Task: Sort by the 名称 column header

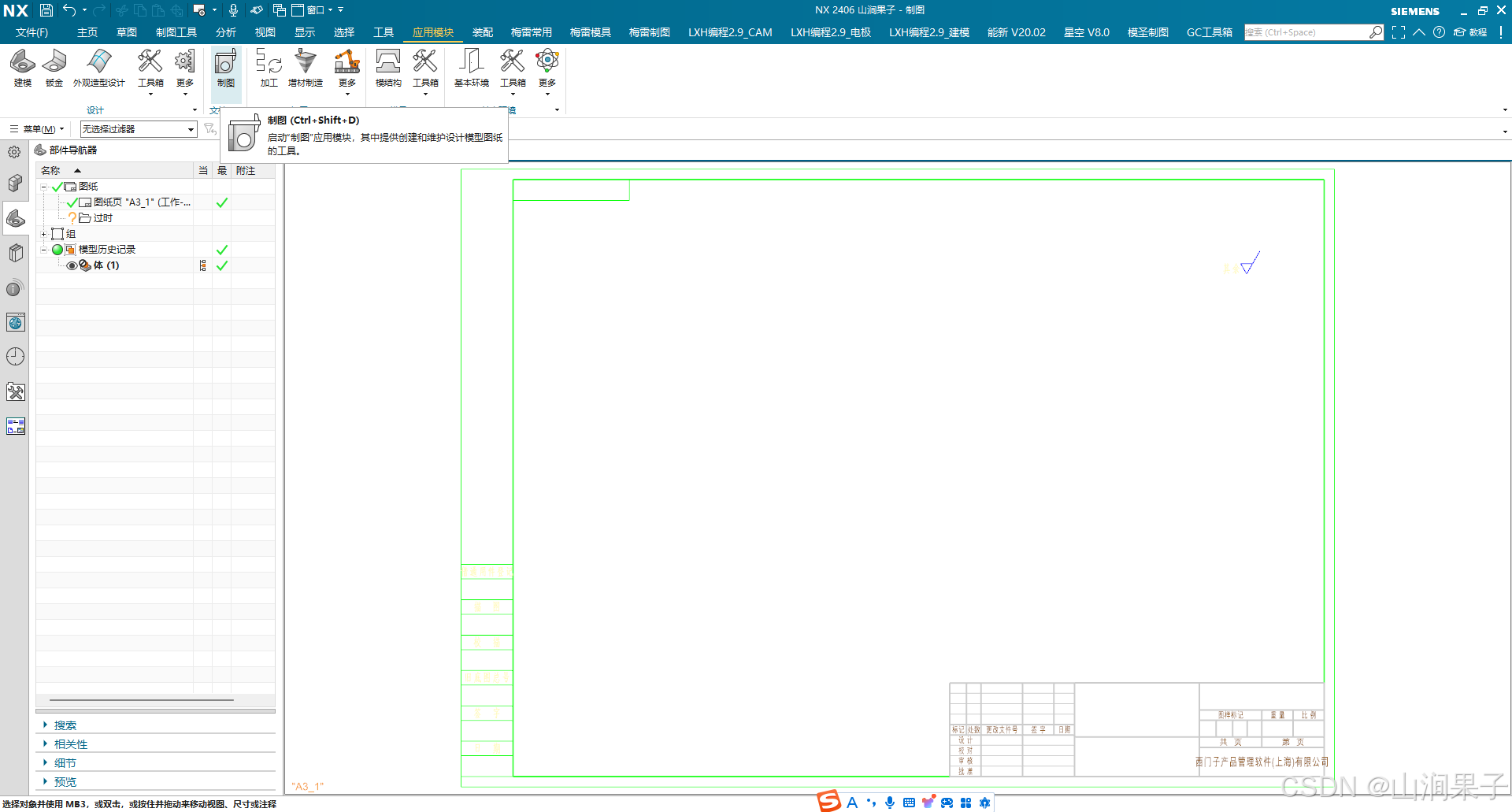Action: point(115,171)
